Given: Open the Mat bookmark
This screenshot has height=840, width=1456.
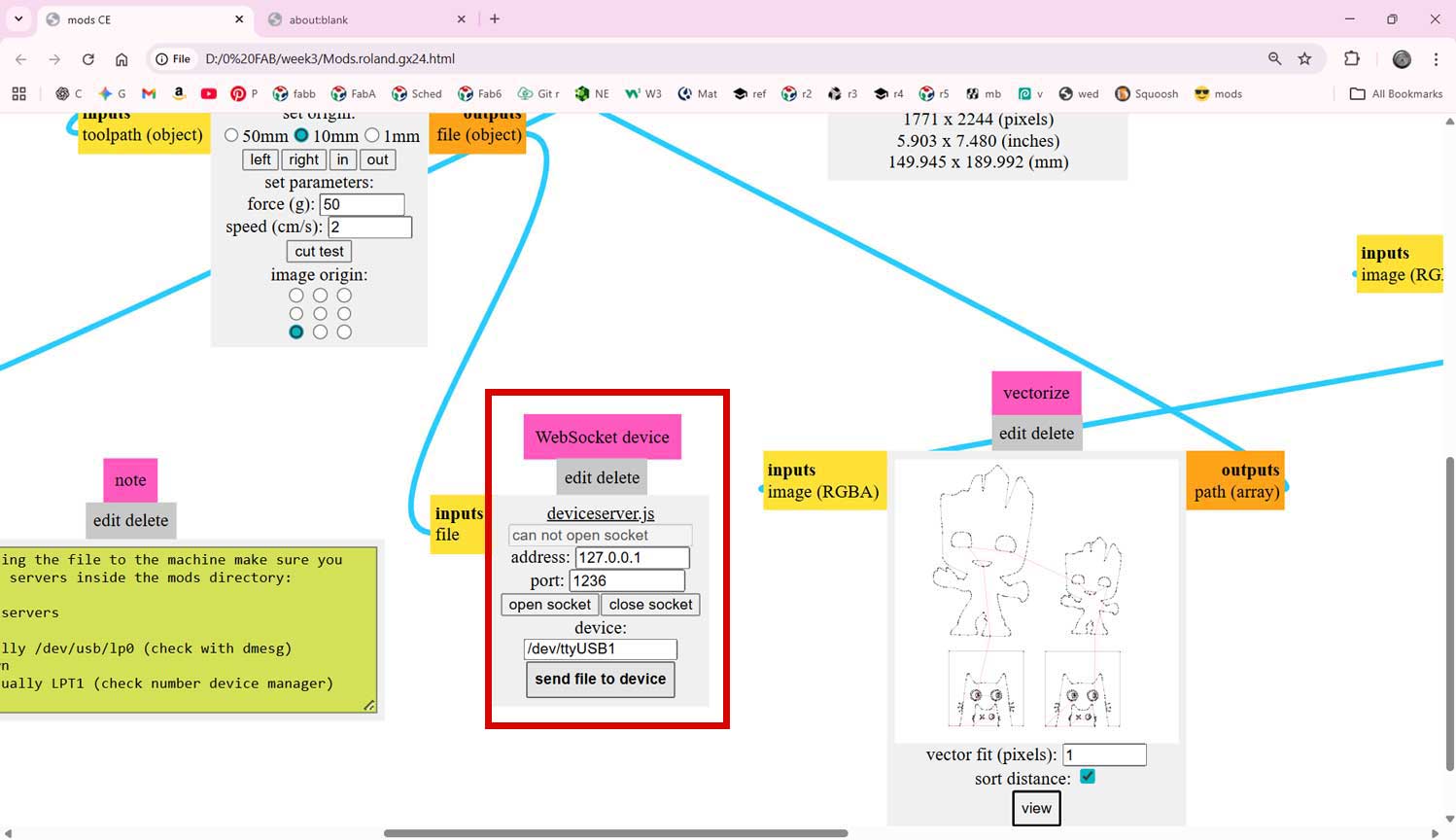Looking at the screenshot, I should [698, 94].
